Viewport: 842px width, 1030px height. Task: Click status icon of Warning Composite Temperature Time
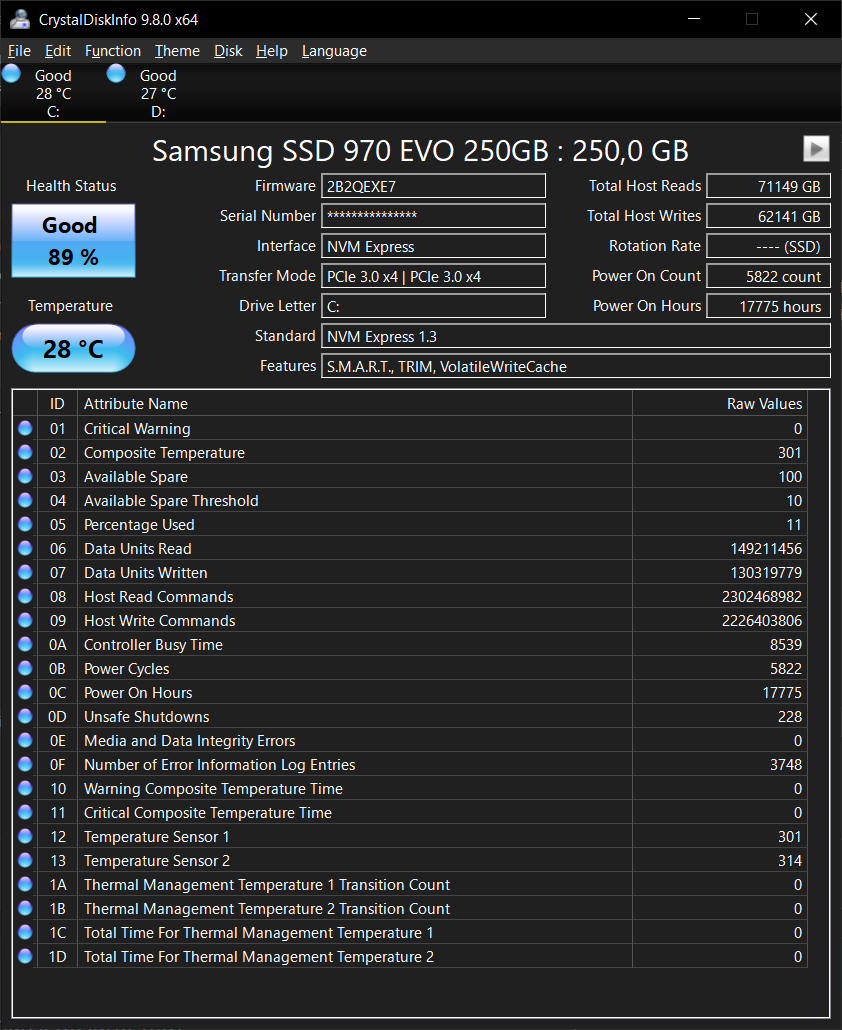tap(25, 788)
